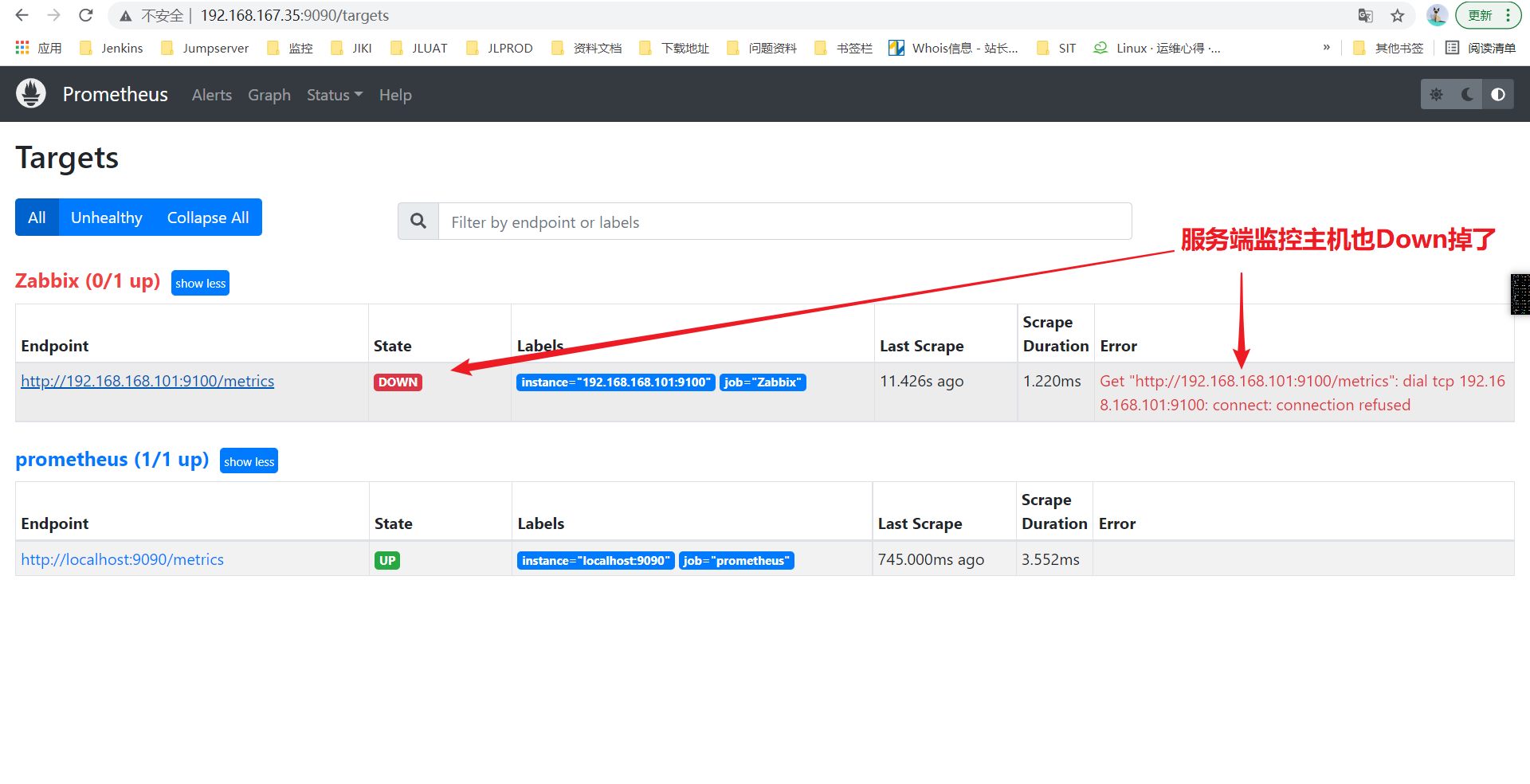The height and width of the screenshot is (784, 1530).
Task: Click the connection refused error text
Action: point(1303,393)
